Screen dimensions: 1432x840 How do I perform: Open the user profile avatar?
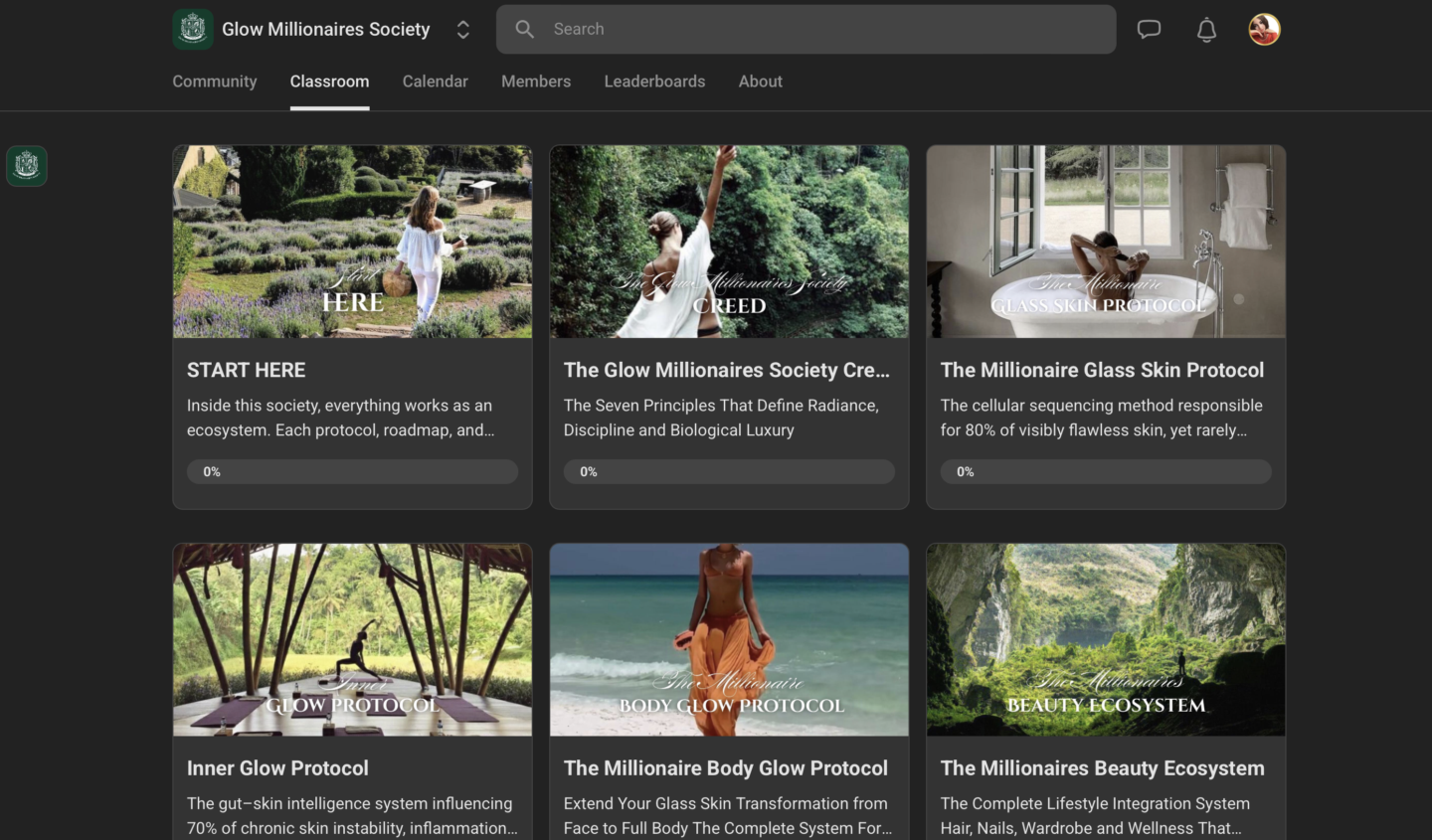(1264, 29)
